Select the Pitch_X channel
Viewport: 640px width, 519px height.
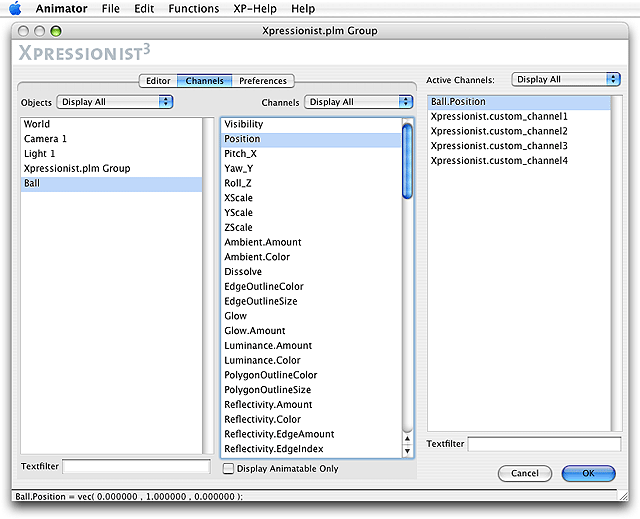tap(311, 153)
